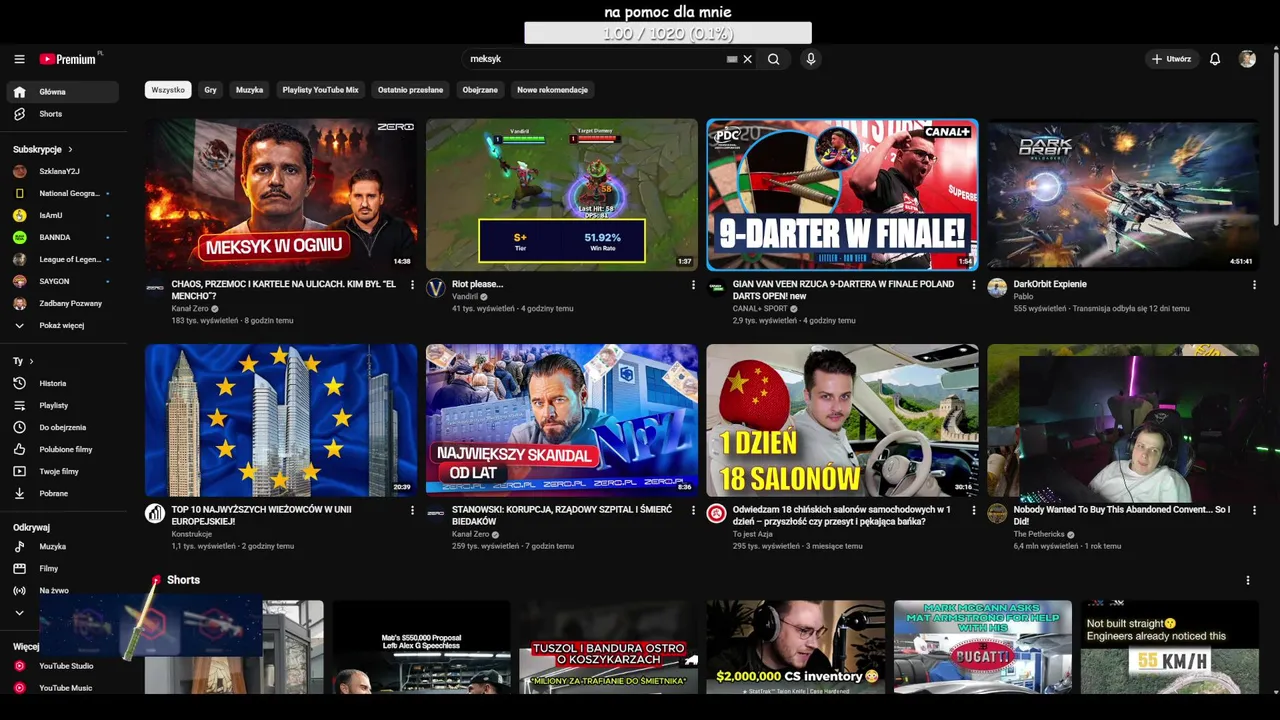
Task: Open National Geographic subscription channel
Action: click(x=62, y=193)
